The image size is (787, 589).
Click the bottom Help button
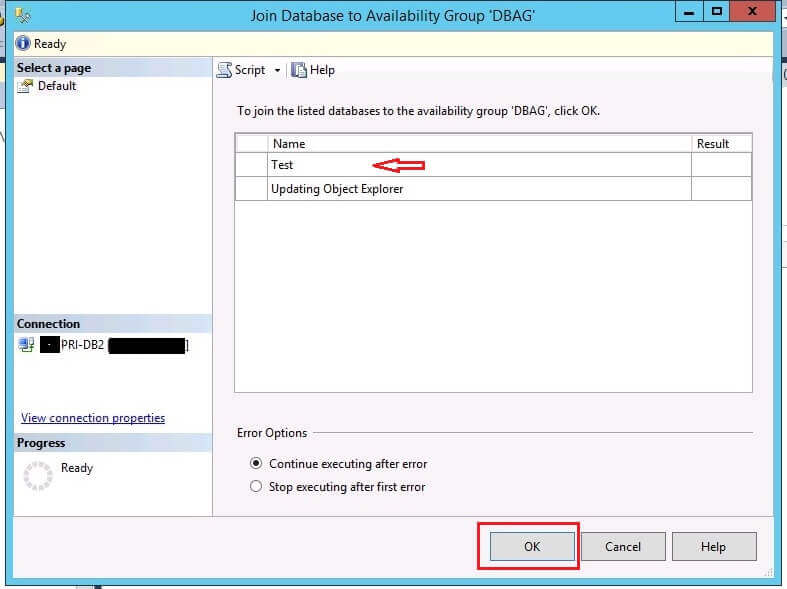[x=714, y=546]
